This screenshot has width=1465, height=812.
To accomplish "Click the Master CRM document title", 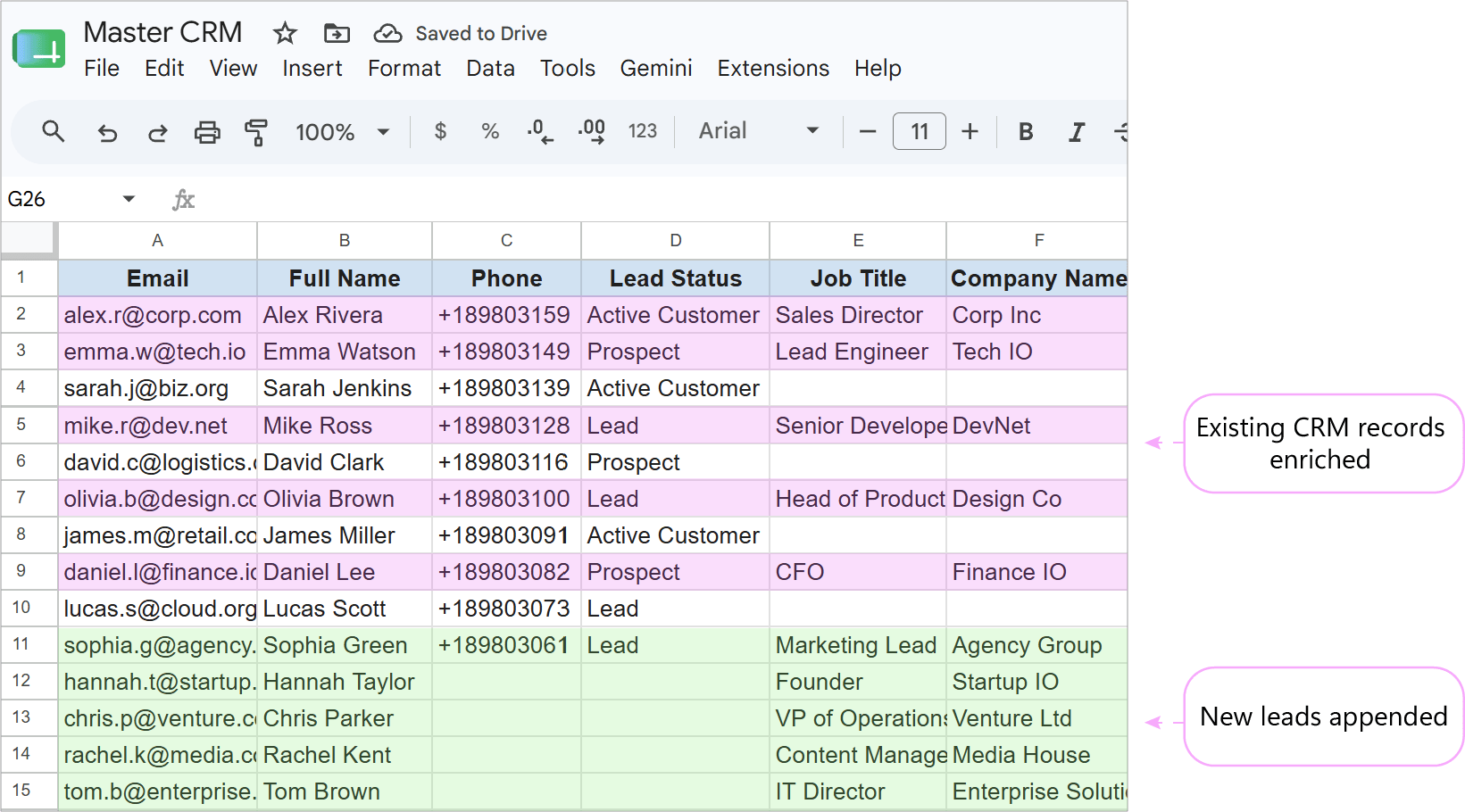I will pyautogui.click(x=162, y=32).
